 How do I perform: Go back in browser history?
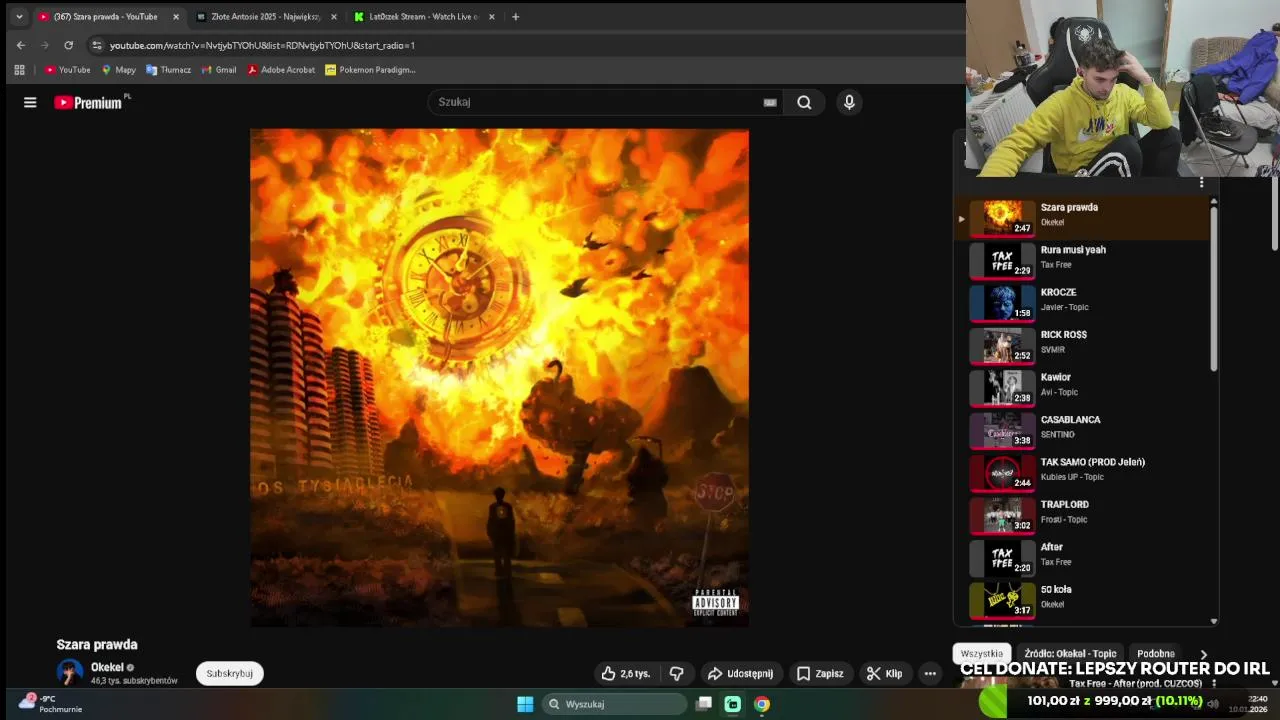point(21,45)
